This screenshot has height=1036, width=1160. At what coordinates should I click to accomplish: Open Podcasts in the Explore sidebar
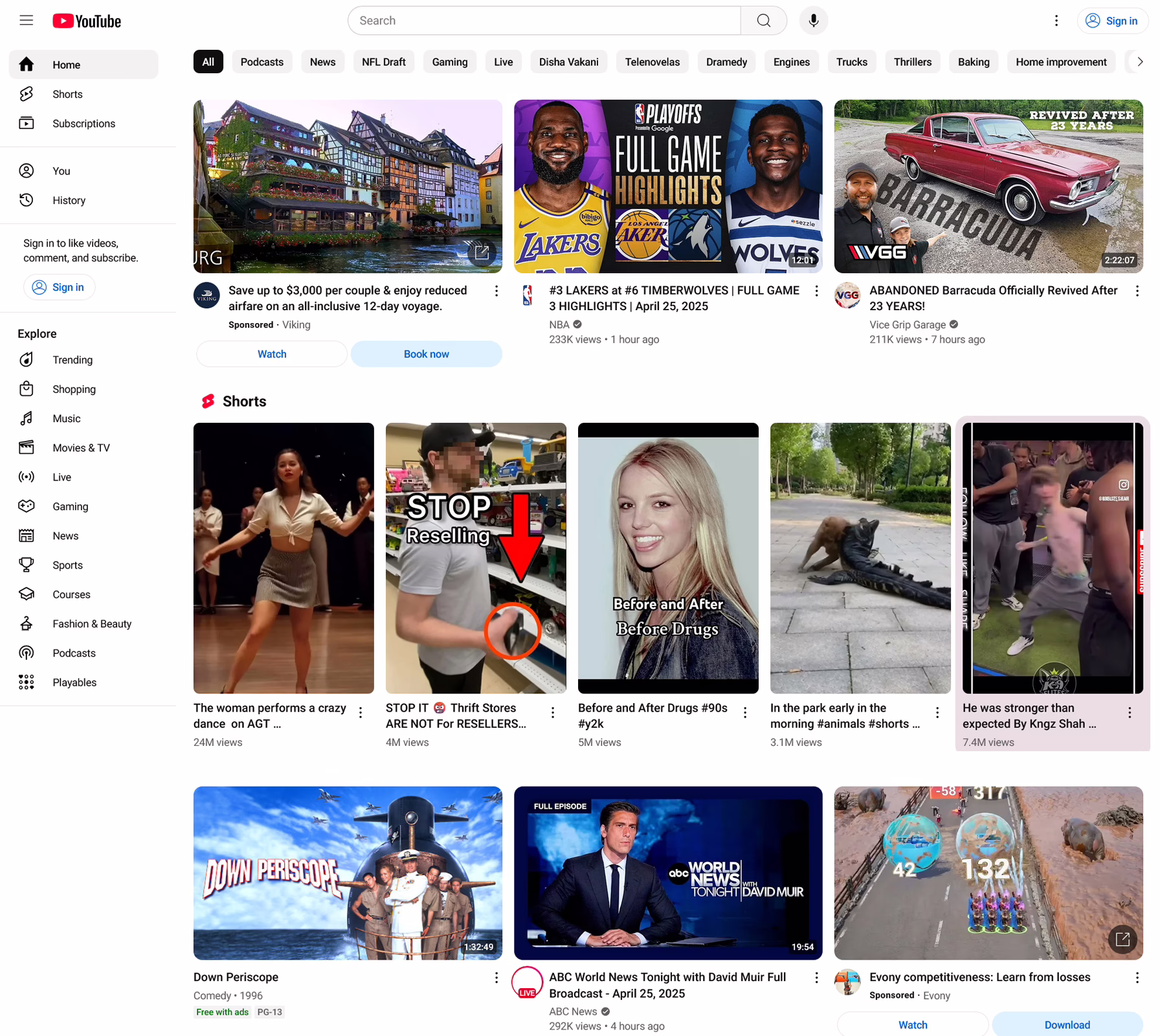[x=84, y=653]
